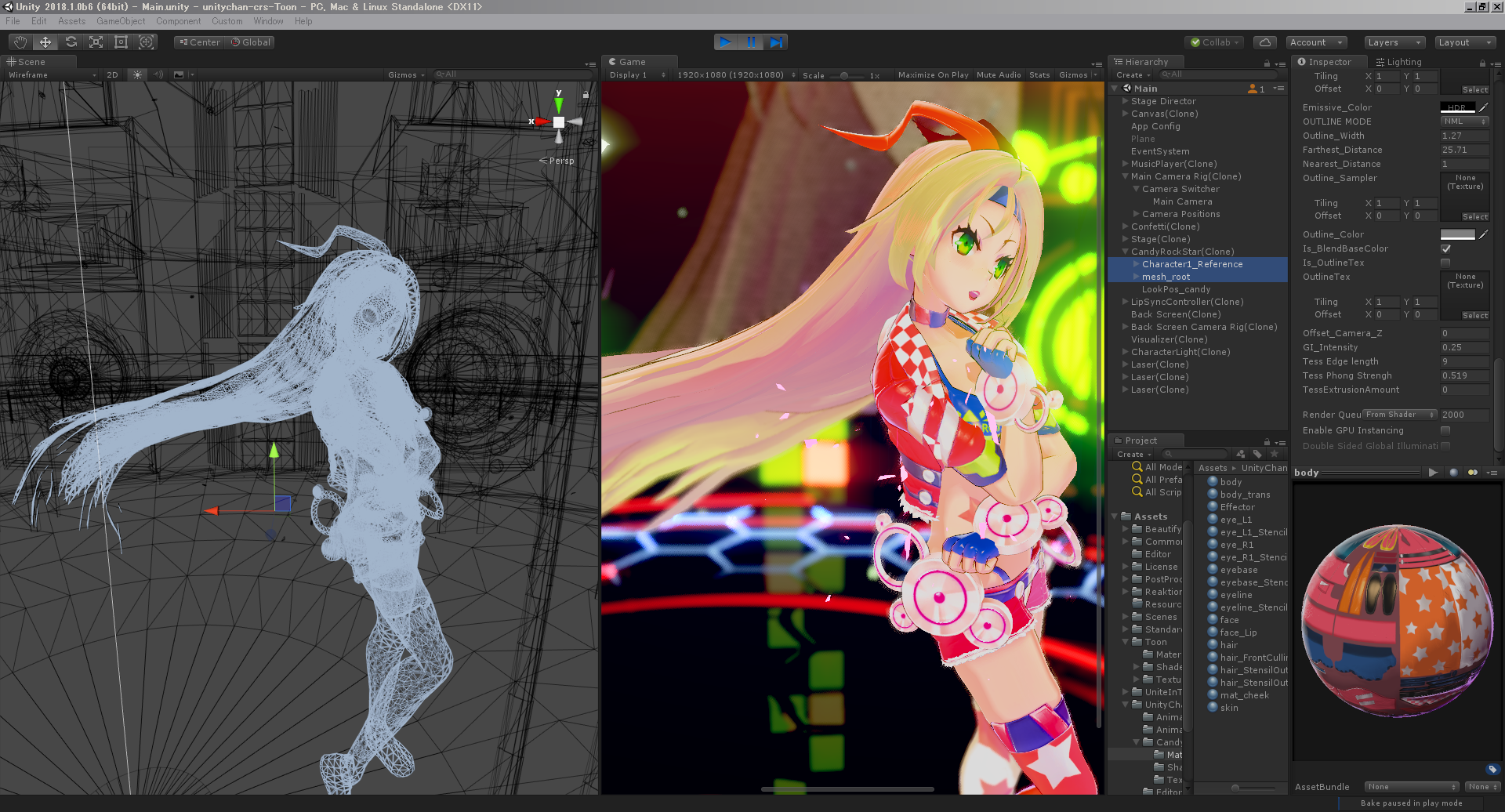Expand Stage Director in Hierarchy
1505x812 pixels.
coord(1125,101)
